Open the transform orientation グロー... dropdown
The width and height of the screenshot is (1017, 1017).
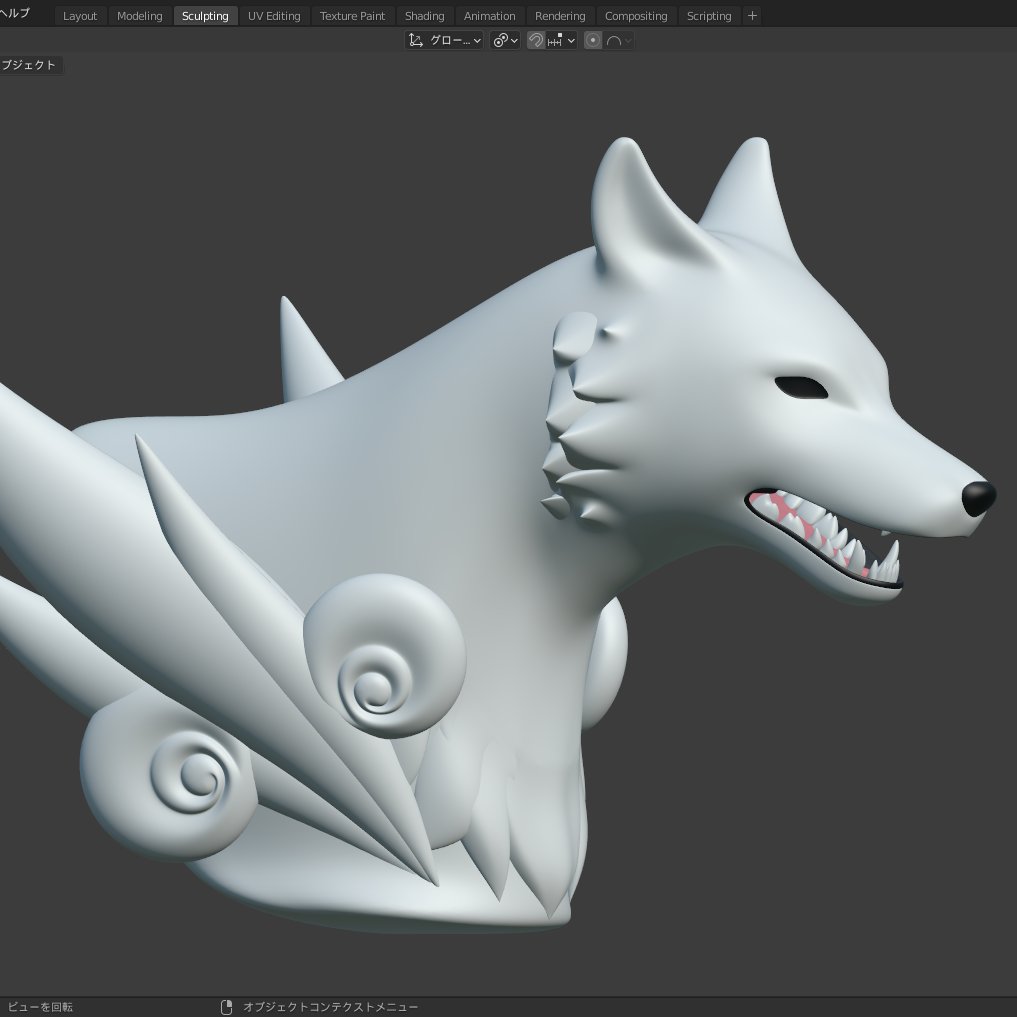[x=444, y=40]
